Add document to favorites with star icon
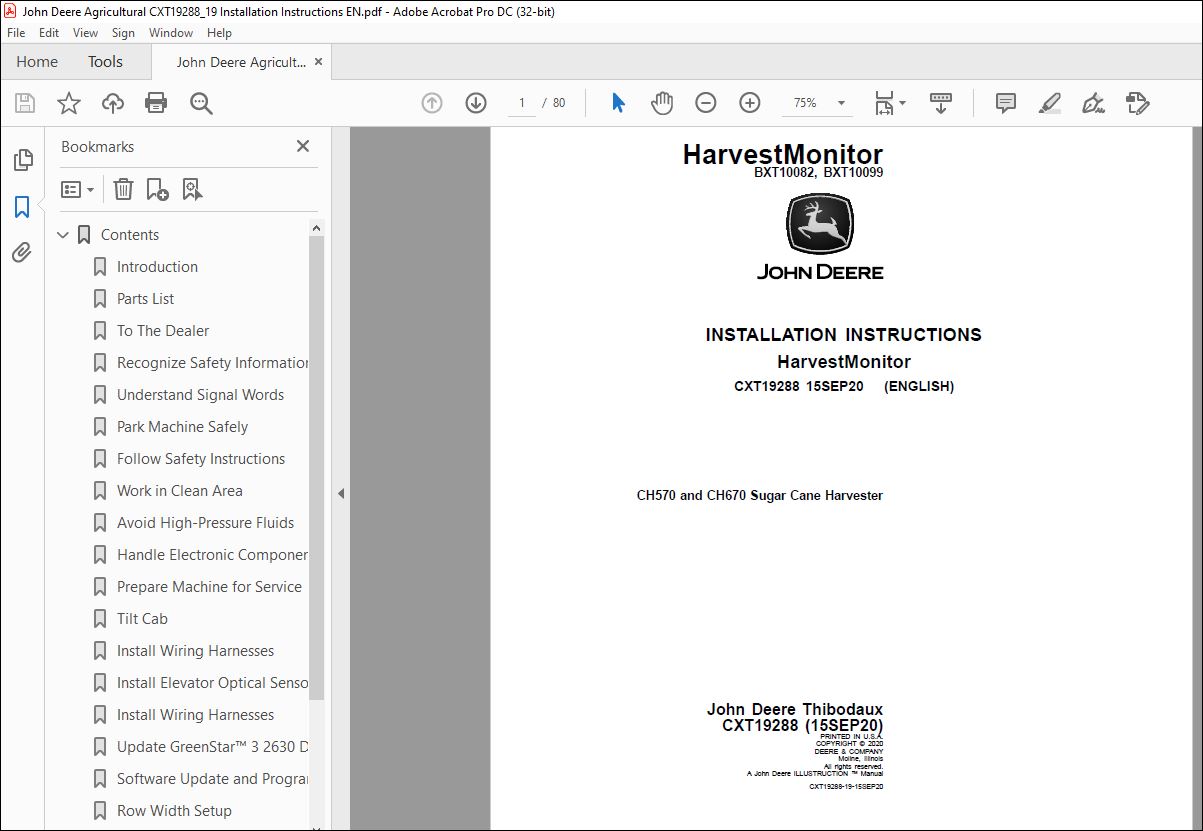The image size is (1203, 831). (68, 103)
